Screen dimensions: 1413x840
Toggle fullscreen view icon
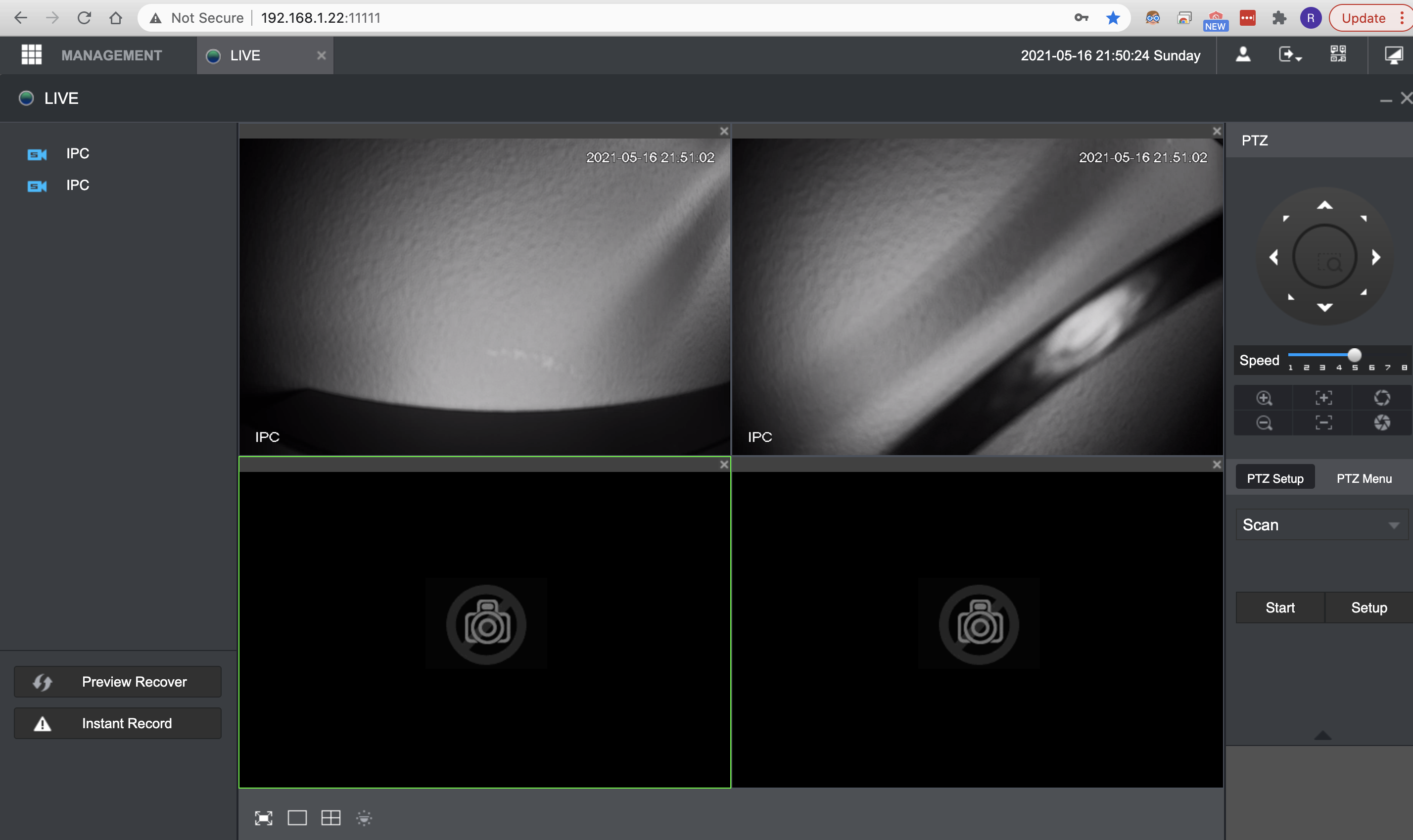(263, 818)
